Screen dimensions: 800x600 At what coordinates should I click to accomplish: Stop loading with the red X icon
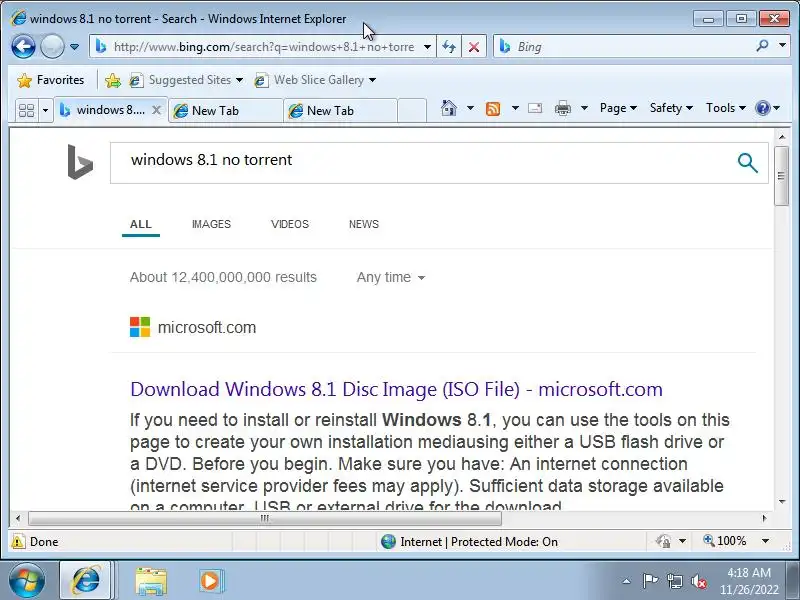(x=474, y=47)
